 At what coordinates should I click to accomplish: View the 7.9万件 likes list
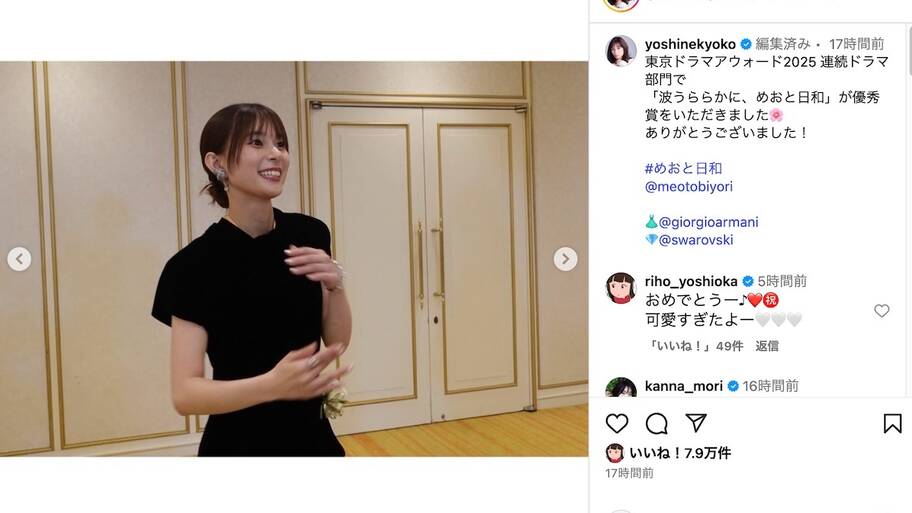(x=680, y=453)
